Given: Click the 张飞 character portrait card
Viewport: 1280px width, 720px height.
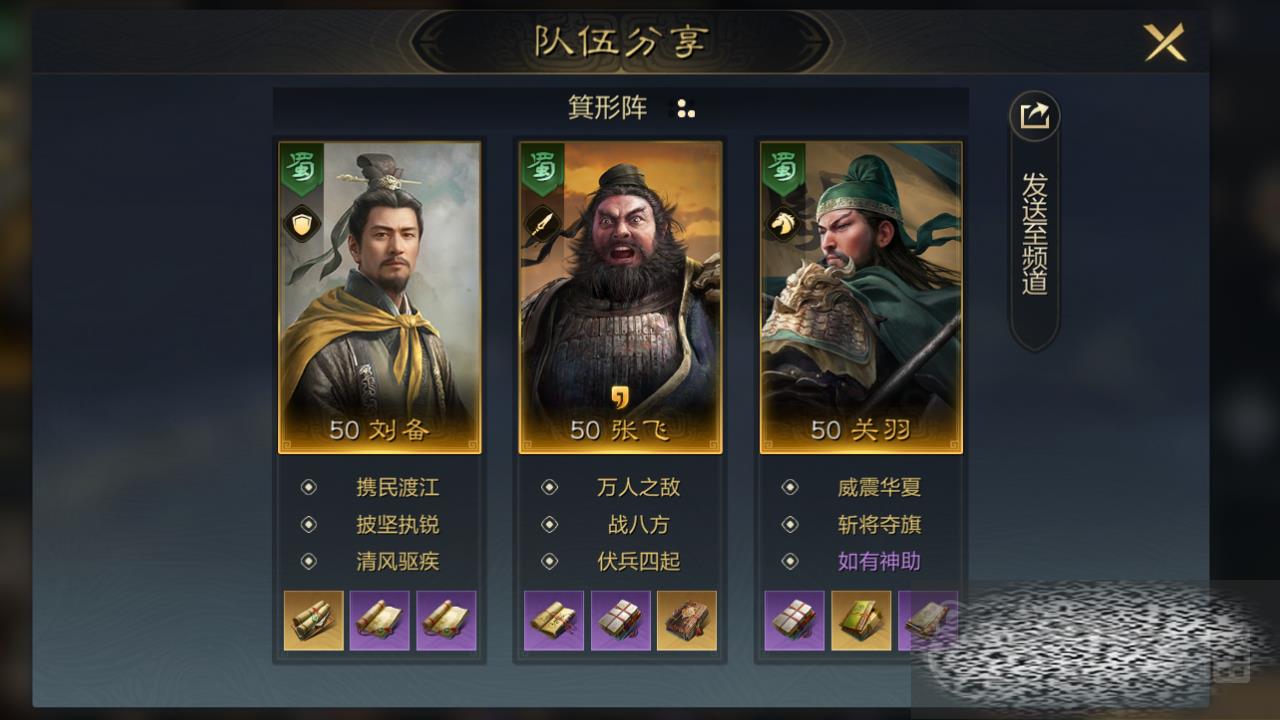Looking at the screenshot, I should pyautogui.click(x=621, y=297).
